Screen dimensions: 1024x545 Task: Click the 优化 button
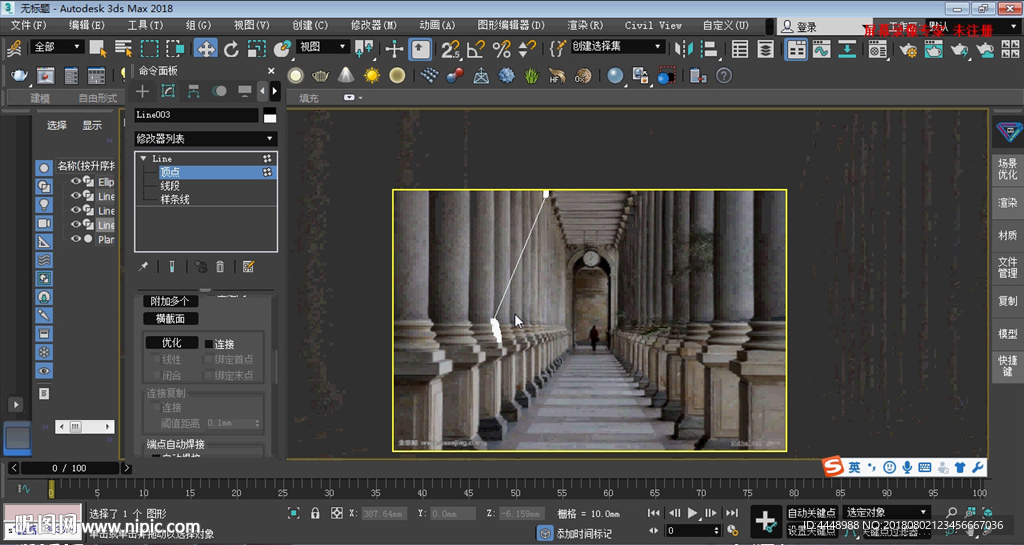172,343
